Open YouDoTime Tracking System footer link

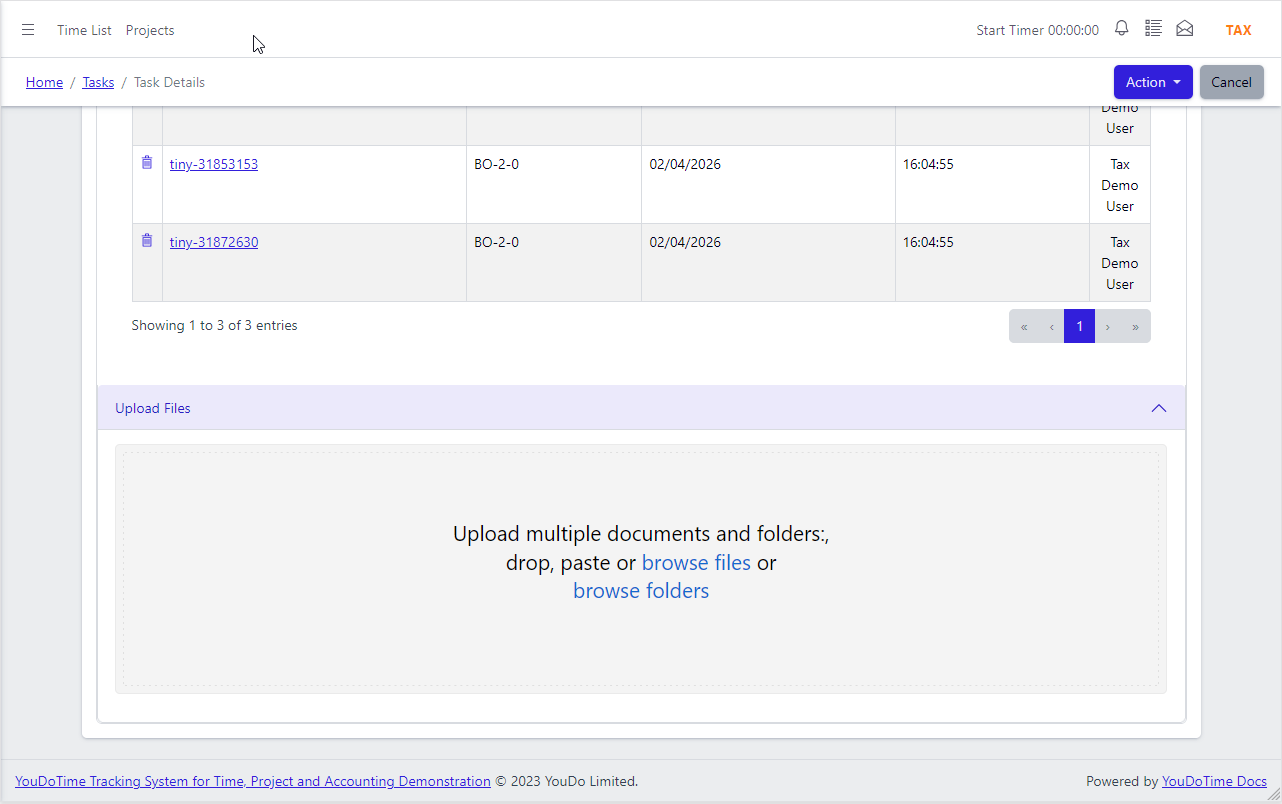coord(253,781)
